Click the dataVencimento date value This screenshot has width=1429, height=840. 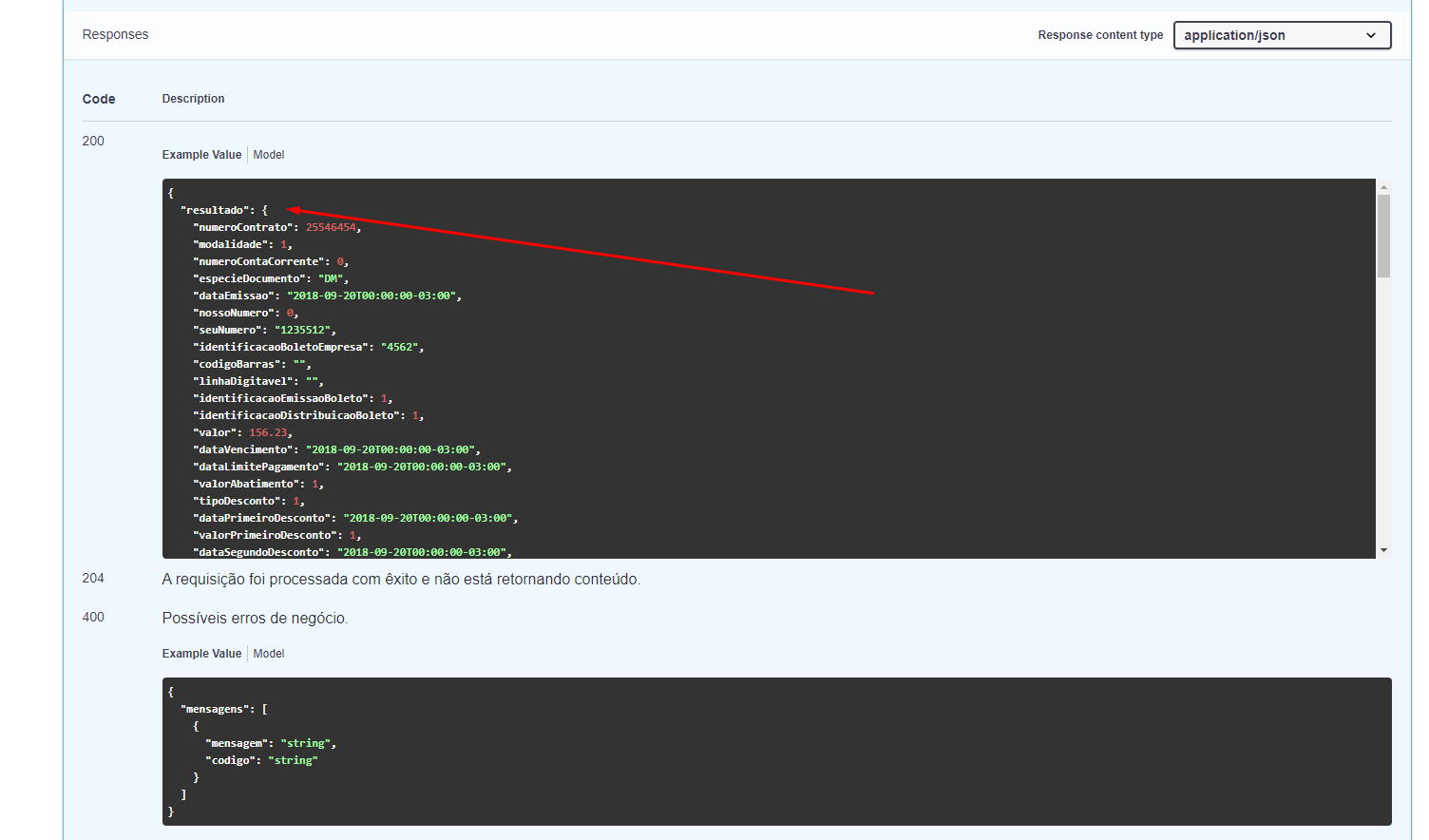pyautogui.click(x=391, y=449)
